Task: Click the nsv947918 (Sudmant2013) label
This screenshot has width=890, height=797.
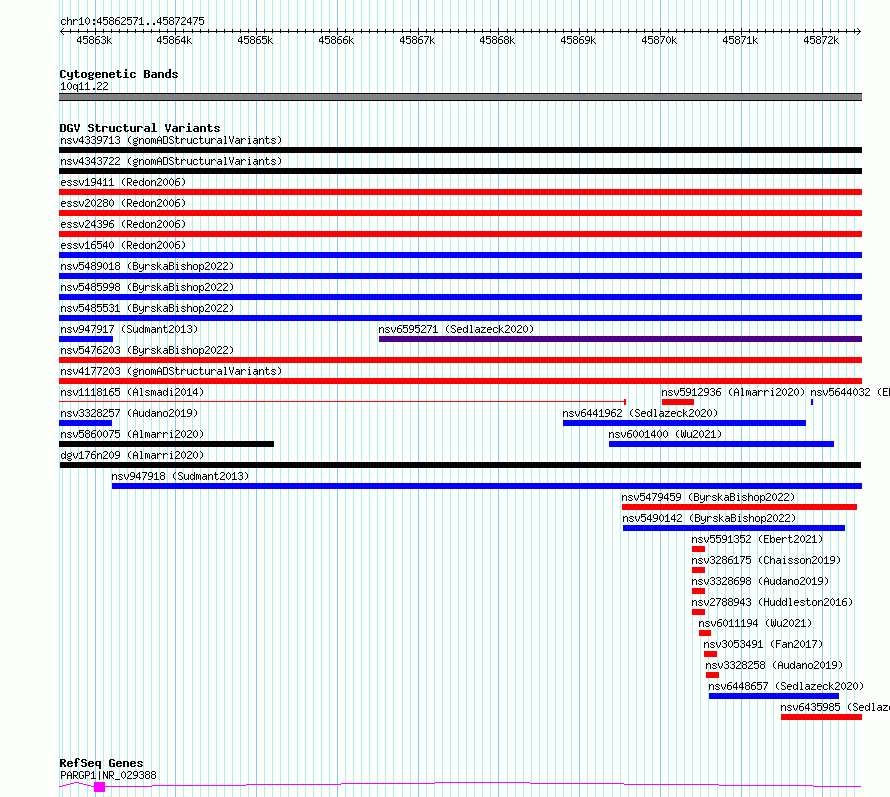Action: coord(180,476)
